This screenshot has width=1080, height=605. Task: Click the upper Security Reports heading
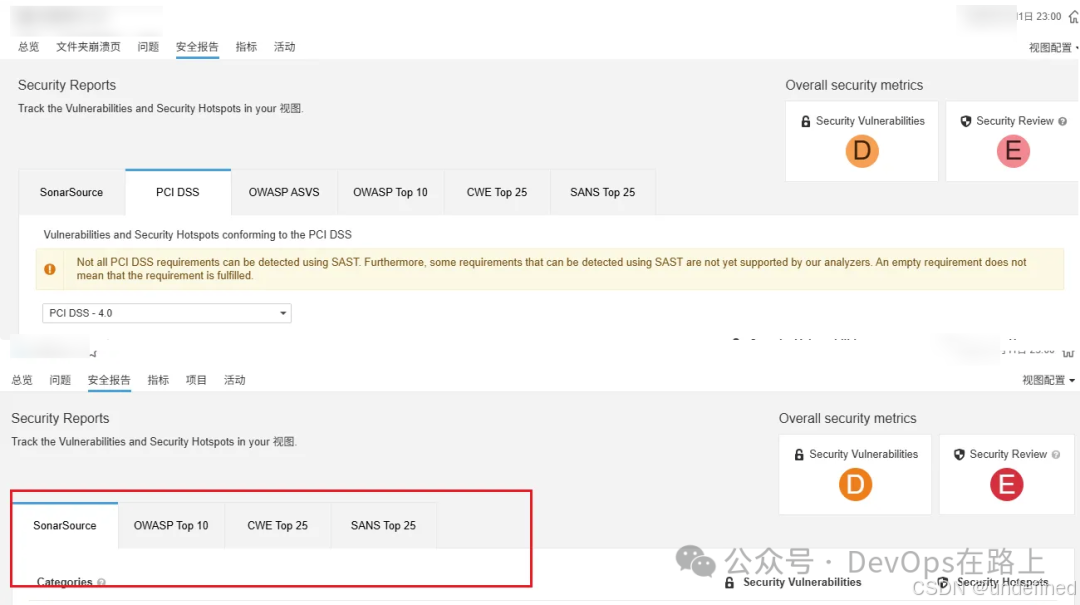click(x=67, y=85)
